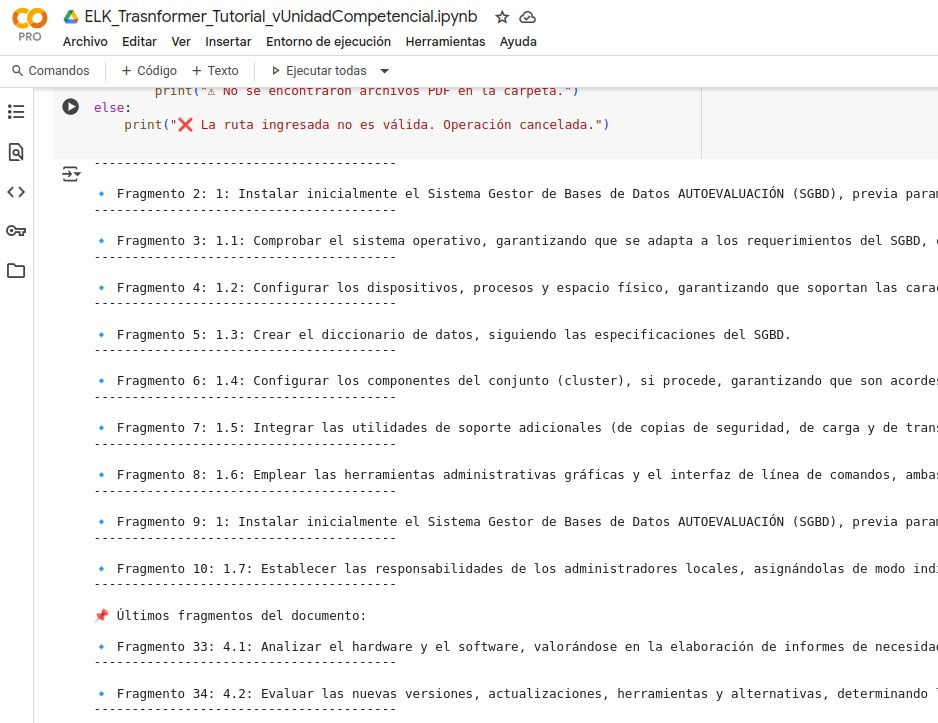This screenshot has width=938, height=723.
Task: Open the Files folder panel
Action: [x=16, y=271]
